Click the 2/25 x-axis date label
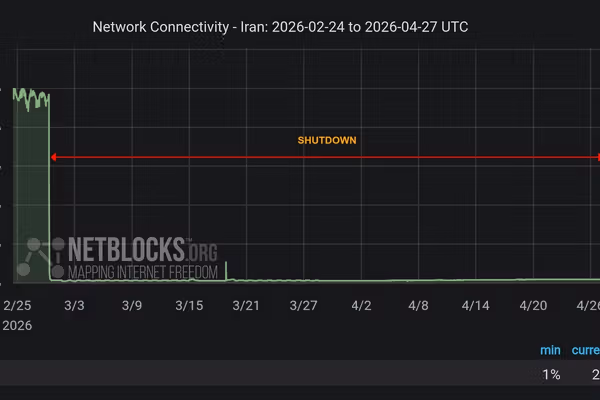 (17, 305)
